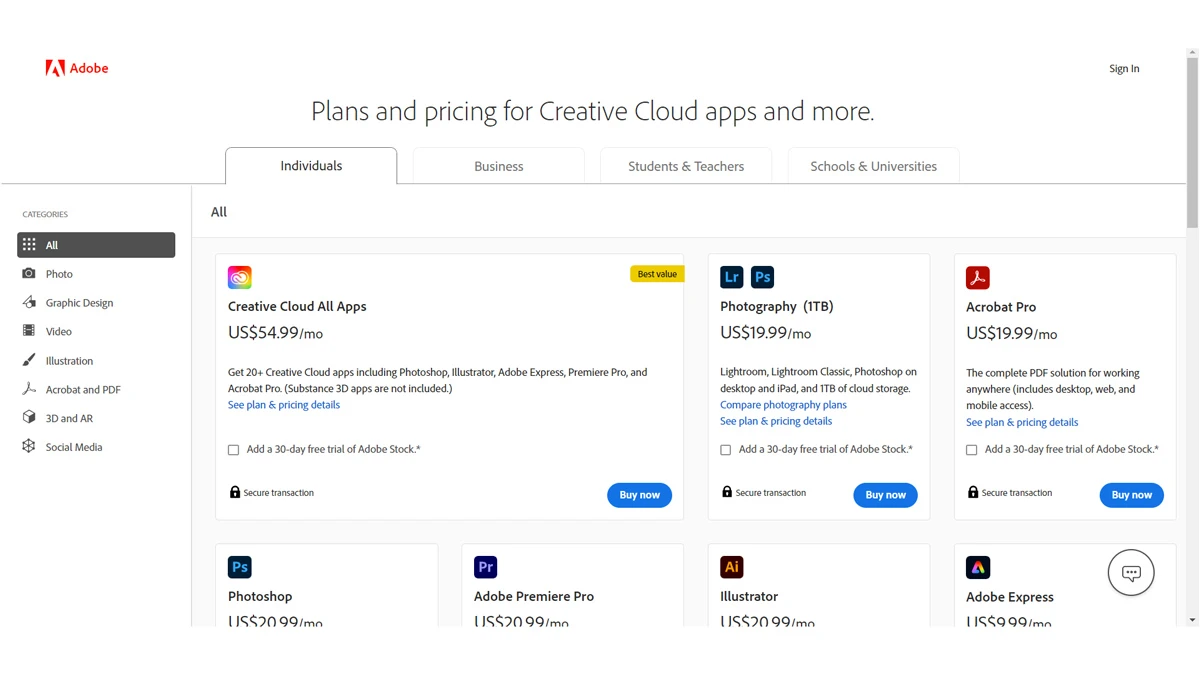Select the Social Media category

(x=96, y=447)
